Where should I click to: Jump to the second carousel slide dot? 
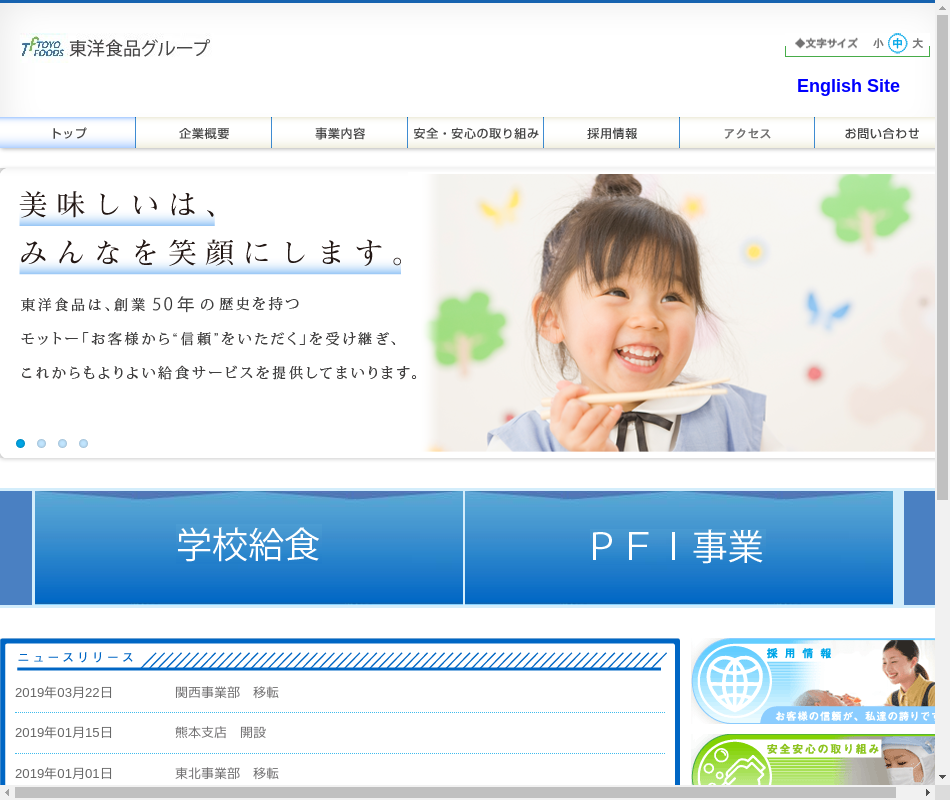42,443
